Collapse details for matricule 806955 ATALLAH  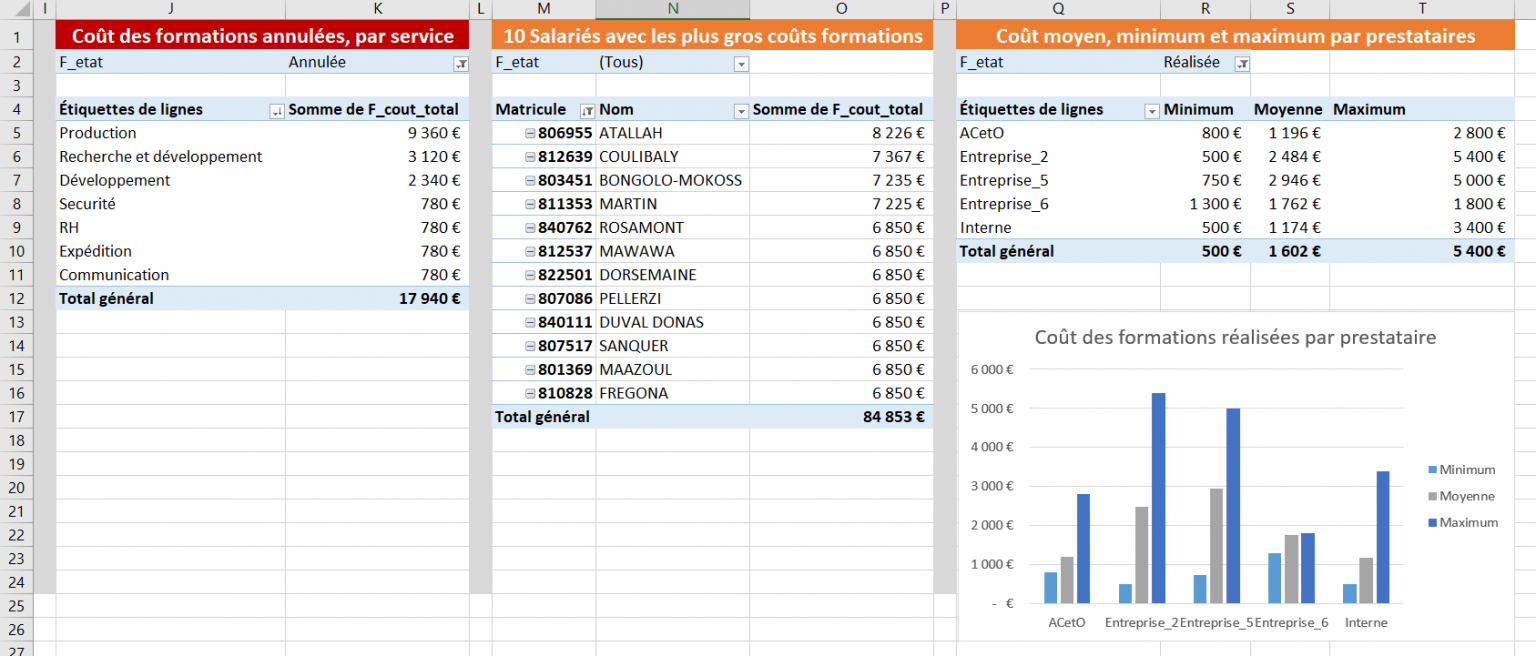click(x=528, y=132)
